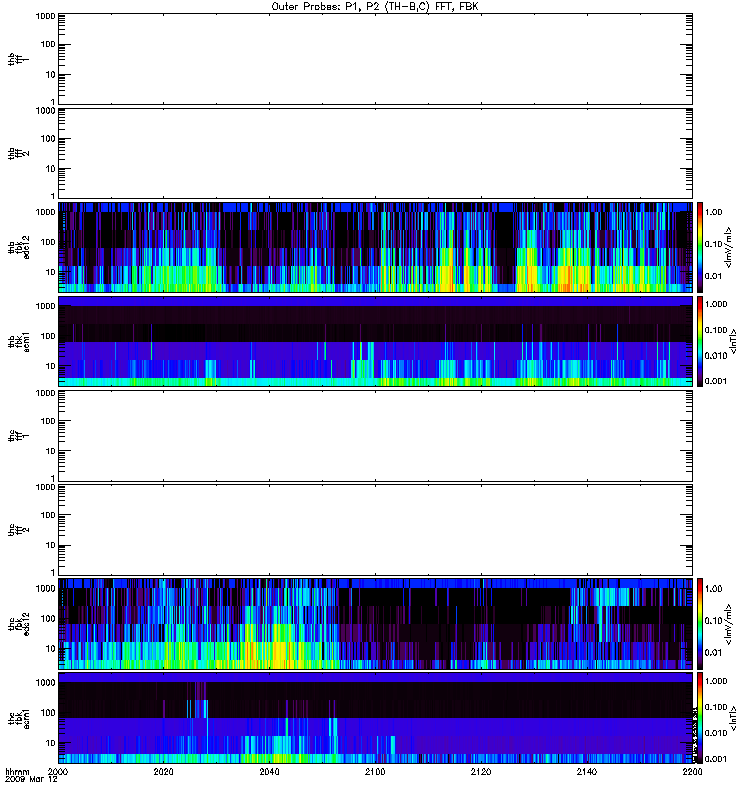The width and height of the screenshot is (750, 800).
Task: Click the thc fbk edc12 spectrogram panel
Action: click(x=375, y=623)
